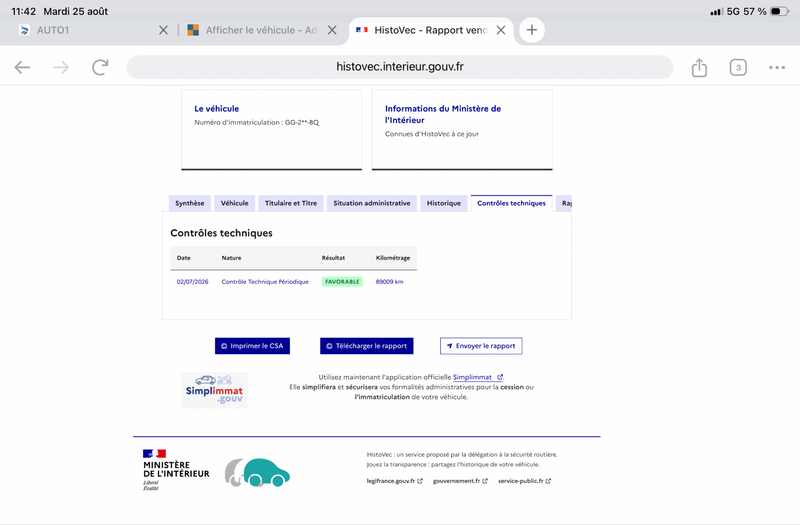Image resolution: width=800 pixels, height=525 pixels.
Task: Open the Historique tab
Action: pyautogui.click(x=444, y=203)
